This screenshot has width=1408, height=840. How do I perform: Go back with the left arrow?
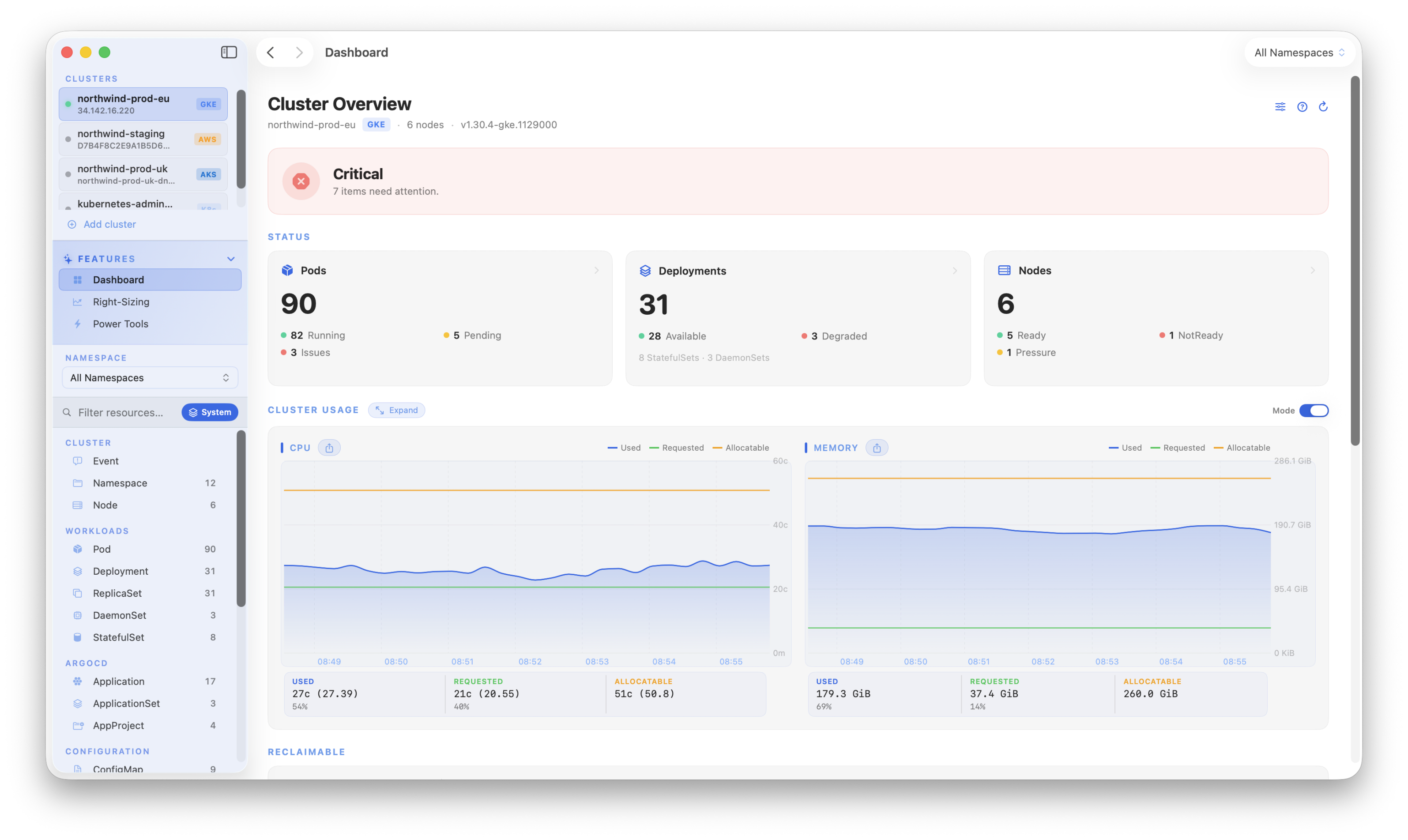pyautogui.click(x=271, y=52)
